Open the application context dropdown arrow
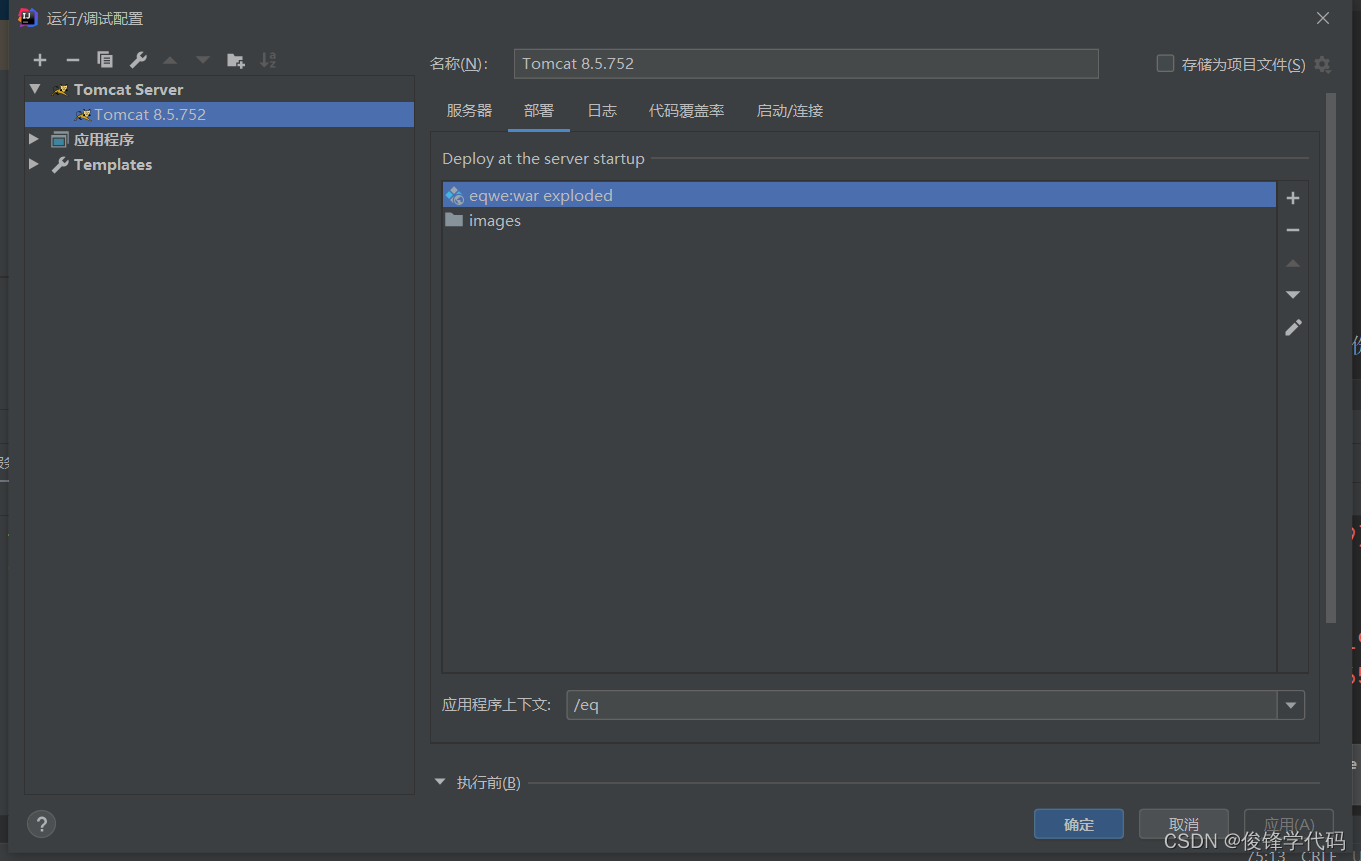 (x=1291, y=705)
